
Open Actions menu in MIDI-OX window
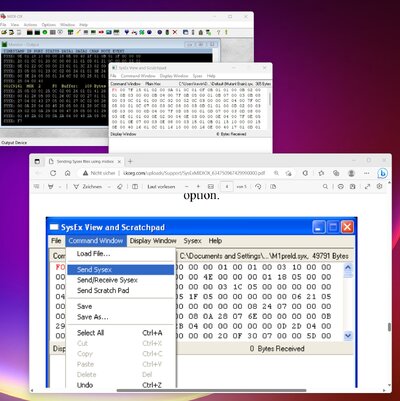point(30,25)
